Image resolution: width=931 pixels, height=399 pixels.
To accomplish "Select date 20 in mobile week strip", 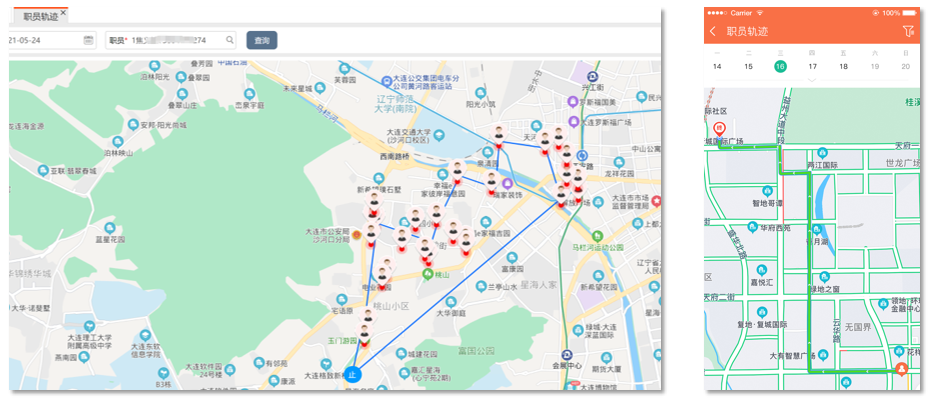I will coord(905,66).
